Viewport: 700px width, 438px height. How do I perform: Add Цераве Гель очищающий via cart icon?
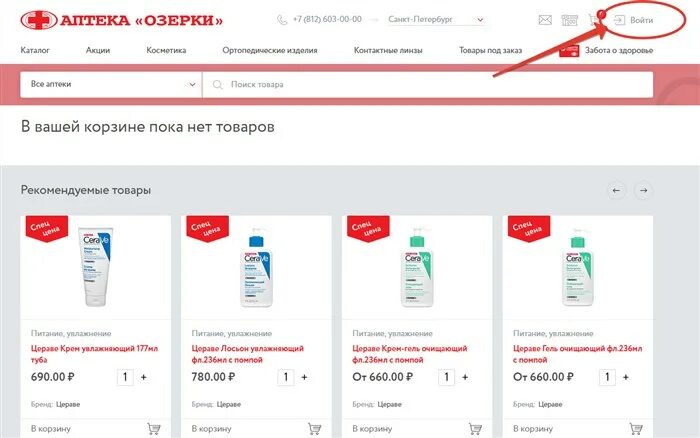(636, 429)
